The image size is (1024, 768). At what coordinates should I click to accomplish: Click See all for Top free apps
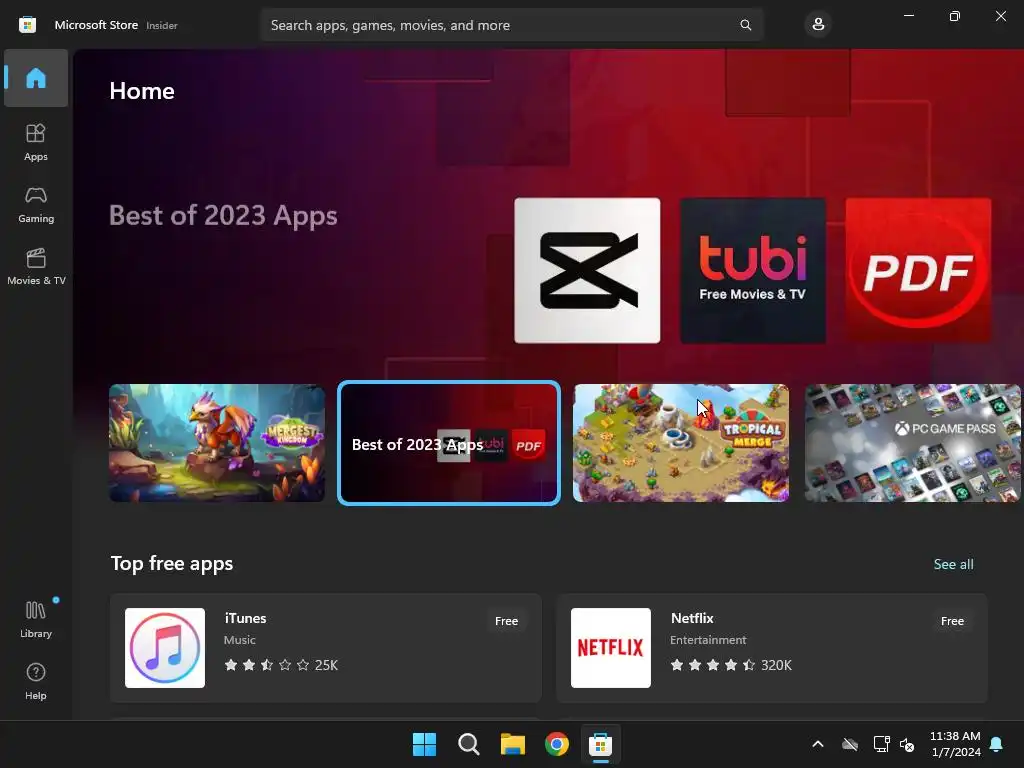coord(953,564)
